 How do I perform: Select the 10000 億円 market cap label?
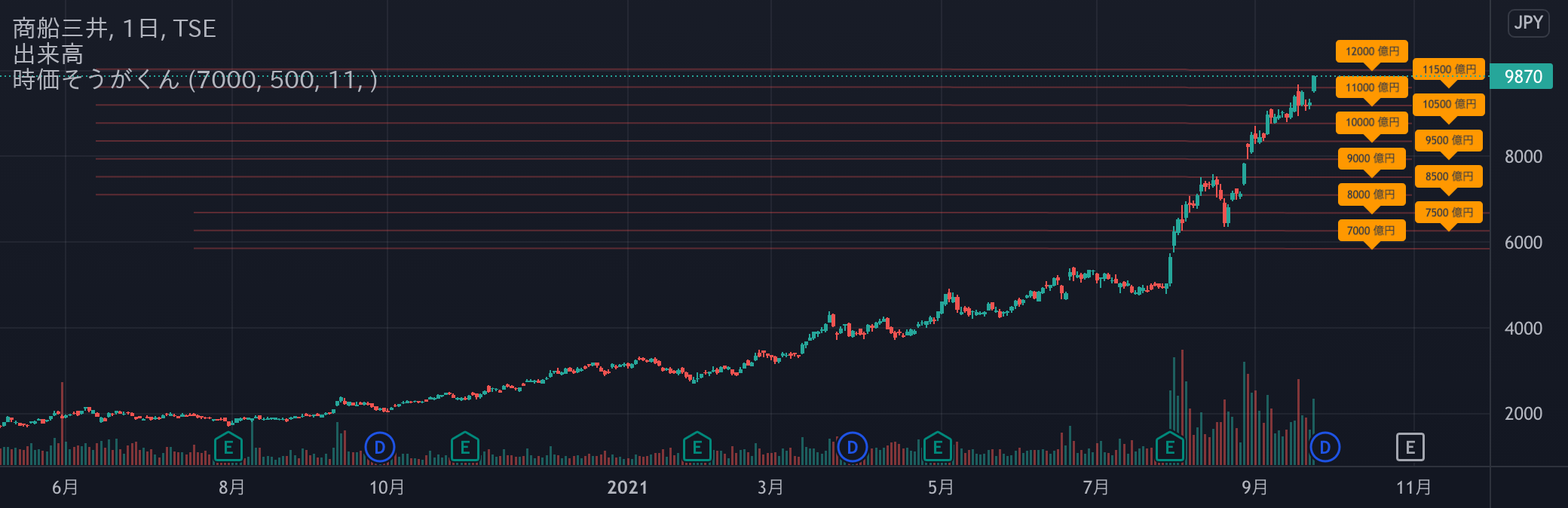point(1372,122)
